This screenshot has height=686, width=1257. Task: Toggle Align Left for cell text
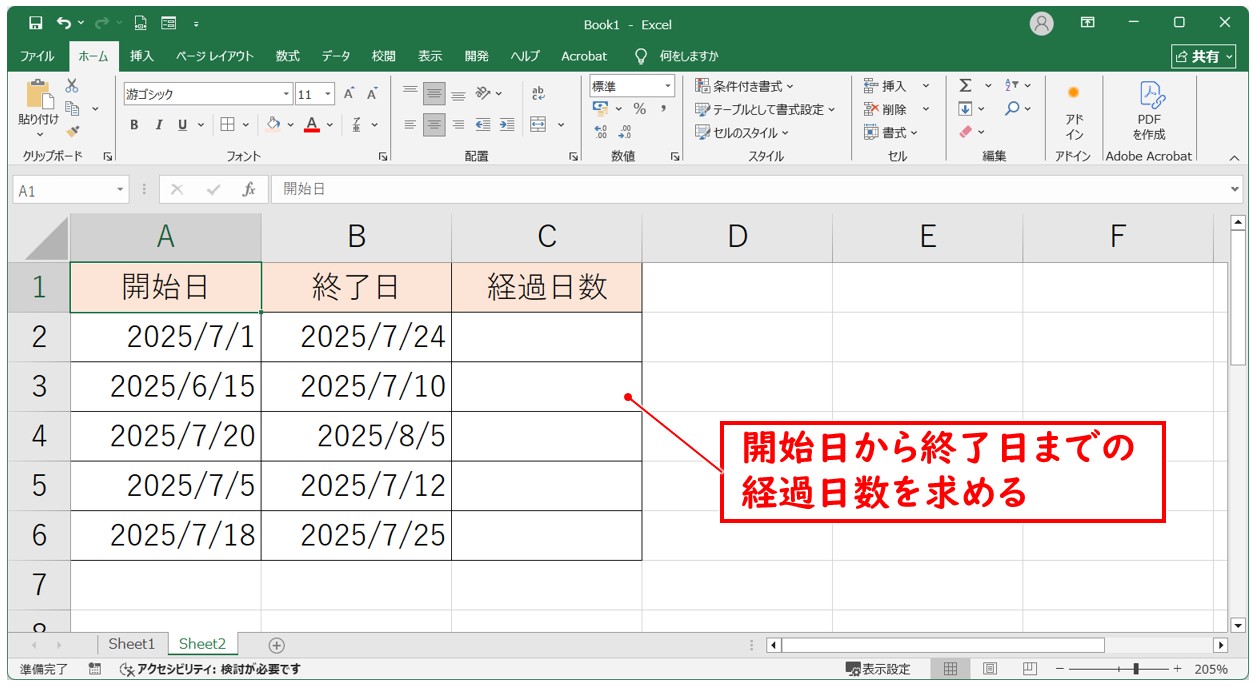[410, 125]
